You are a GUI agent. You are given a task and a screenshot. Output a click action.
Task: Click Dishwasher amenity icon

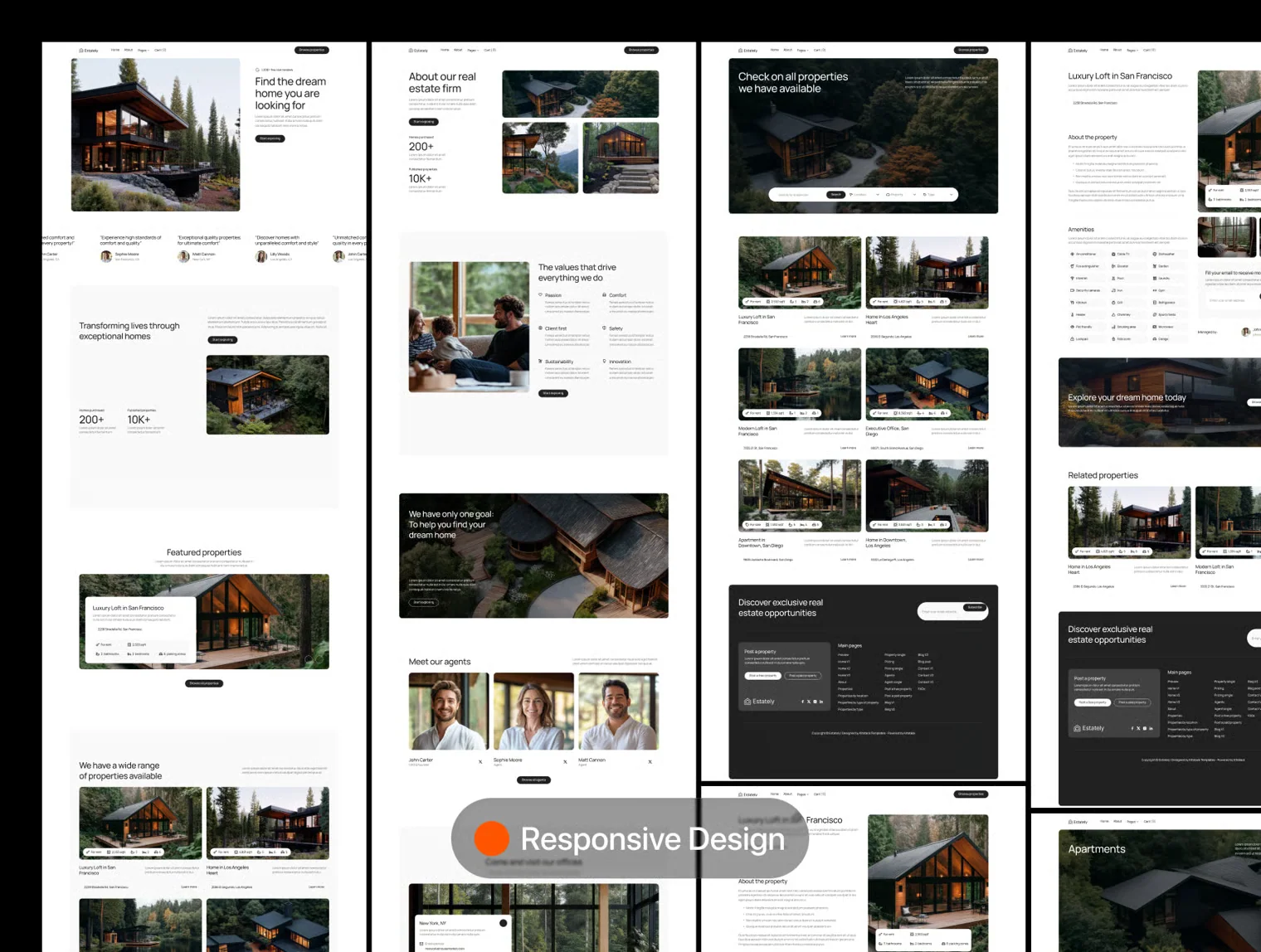click(x=1155, y=254)
